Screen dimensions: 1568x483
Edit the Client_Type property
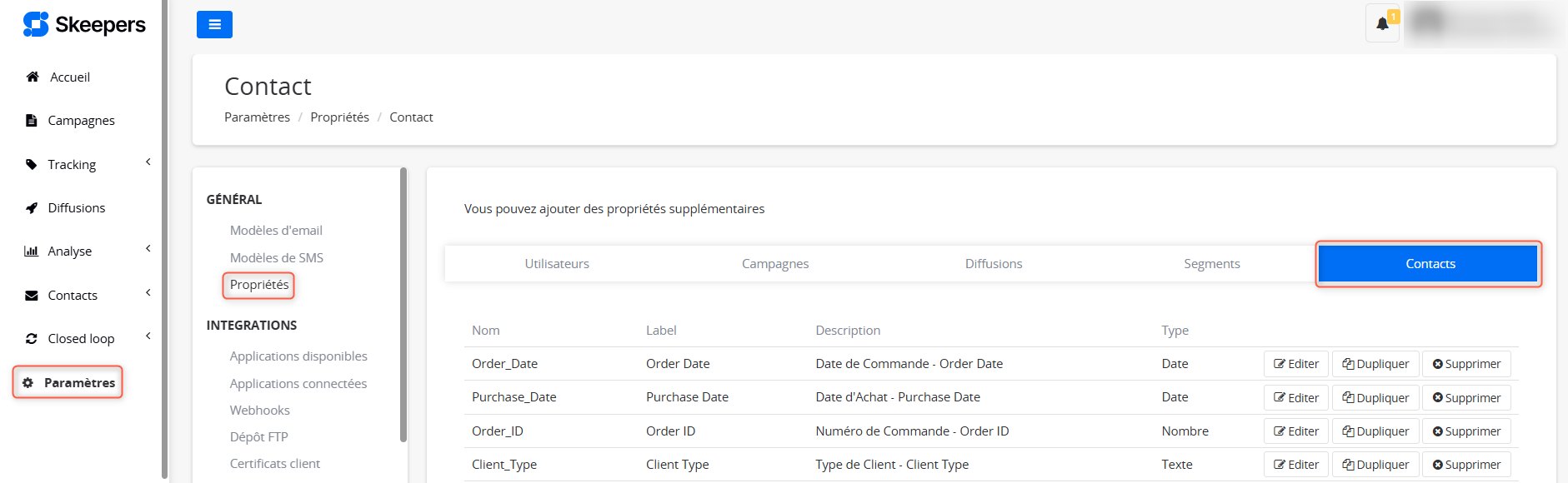1296,465
